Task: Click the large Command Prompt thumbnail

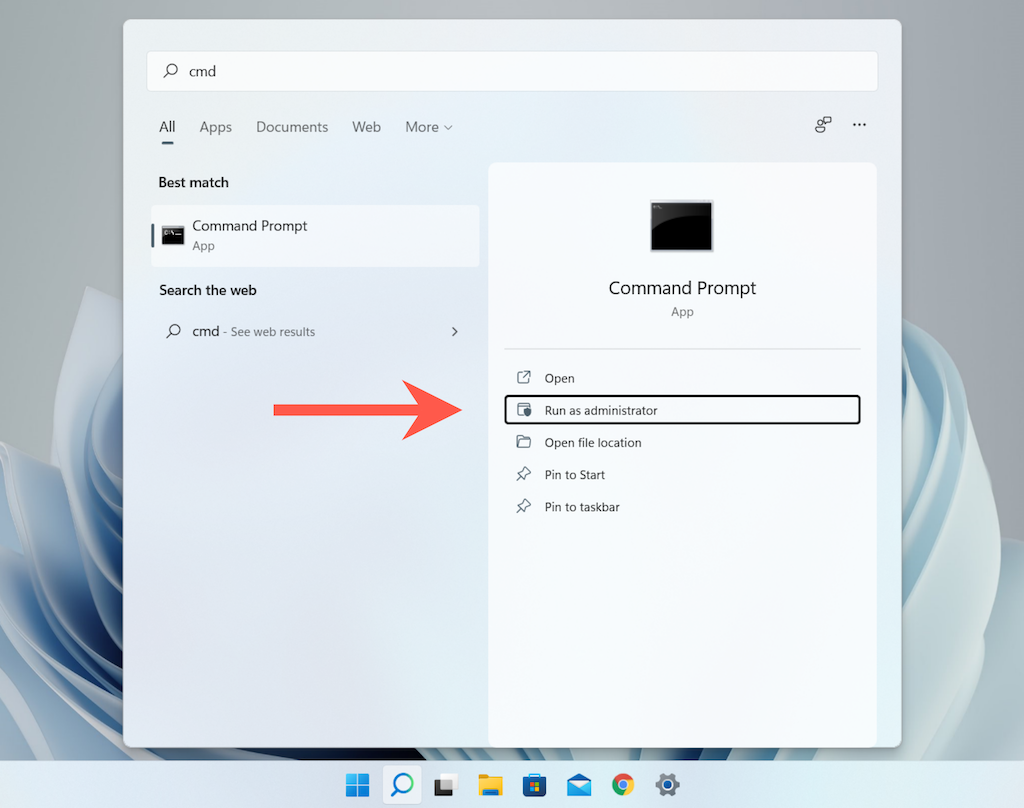Action: [681, 226]
